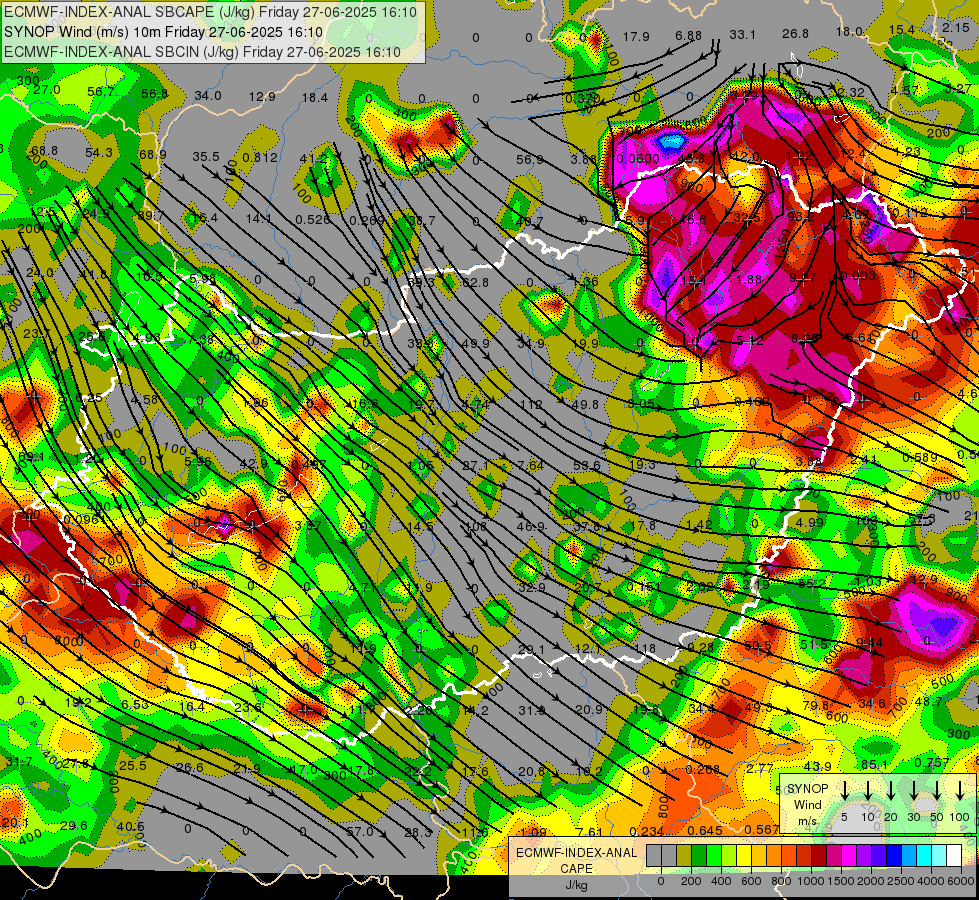
Task: Click the '46.9' station value
Action: 531,527
